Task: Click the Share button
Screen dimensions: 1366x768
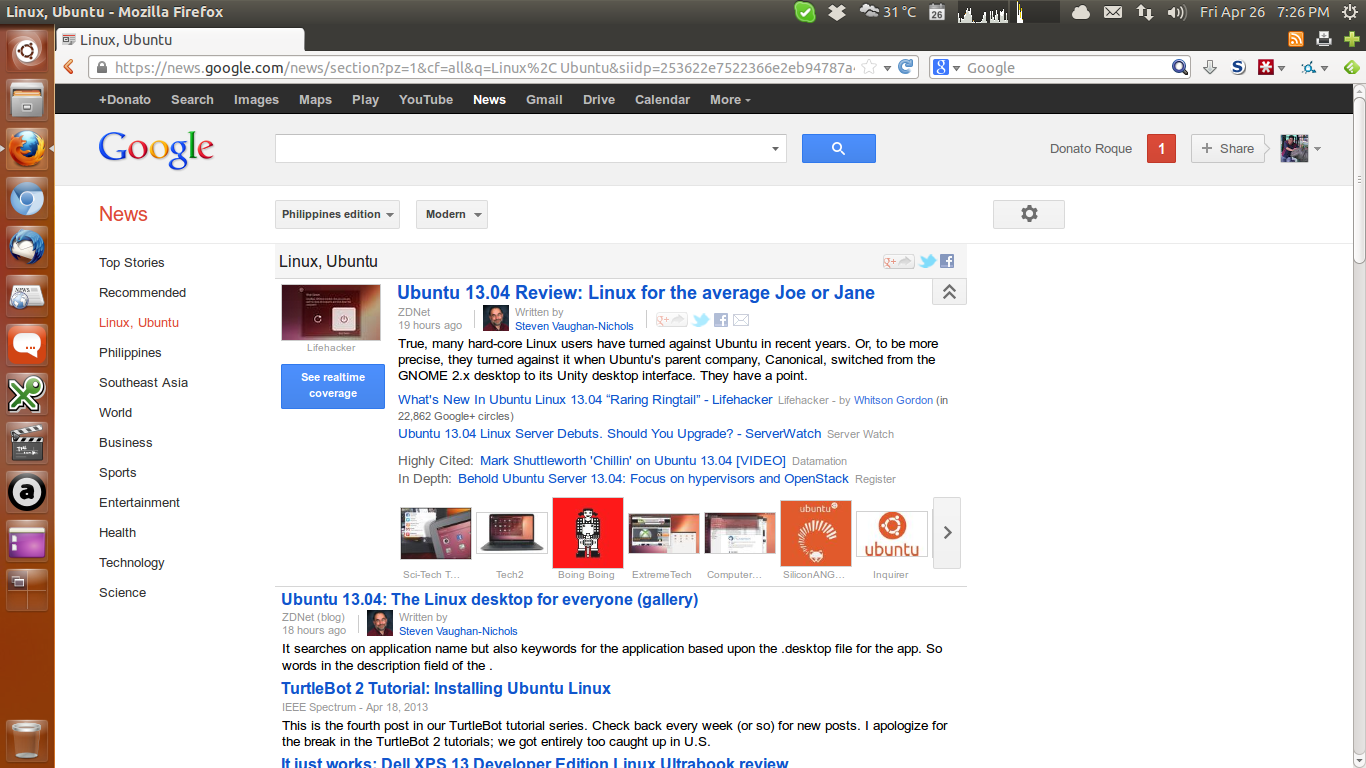Action: coord(1228,148)
